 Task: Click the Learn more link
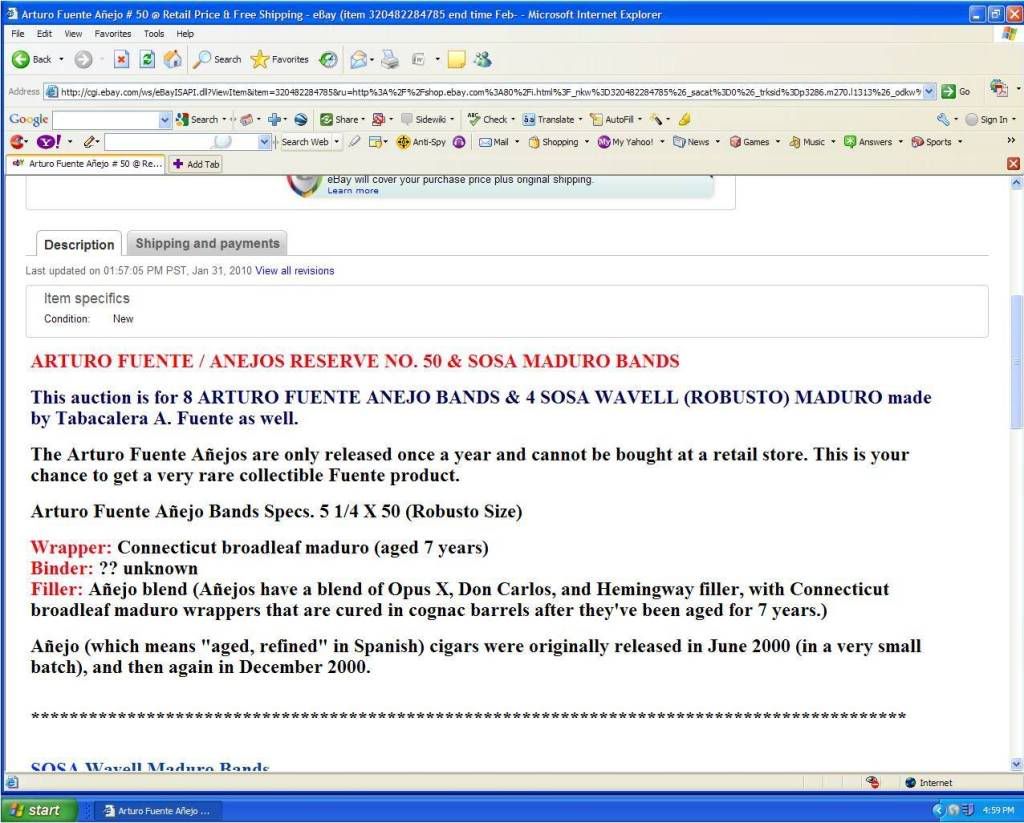pyautogui.click(x=353, y=191)
